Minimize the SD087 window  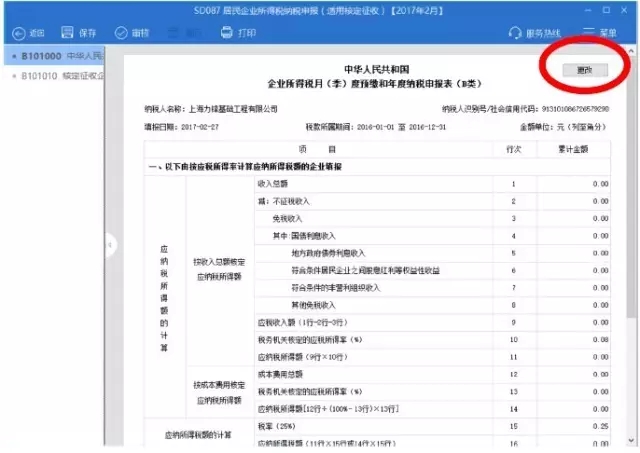point(588,10)
